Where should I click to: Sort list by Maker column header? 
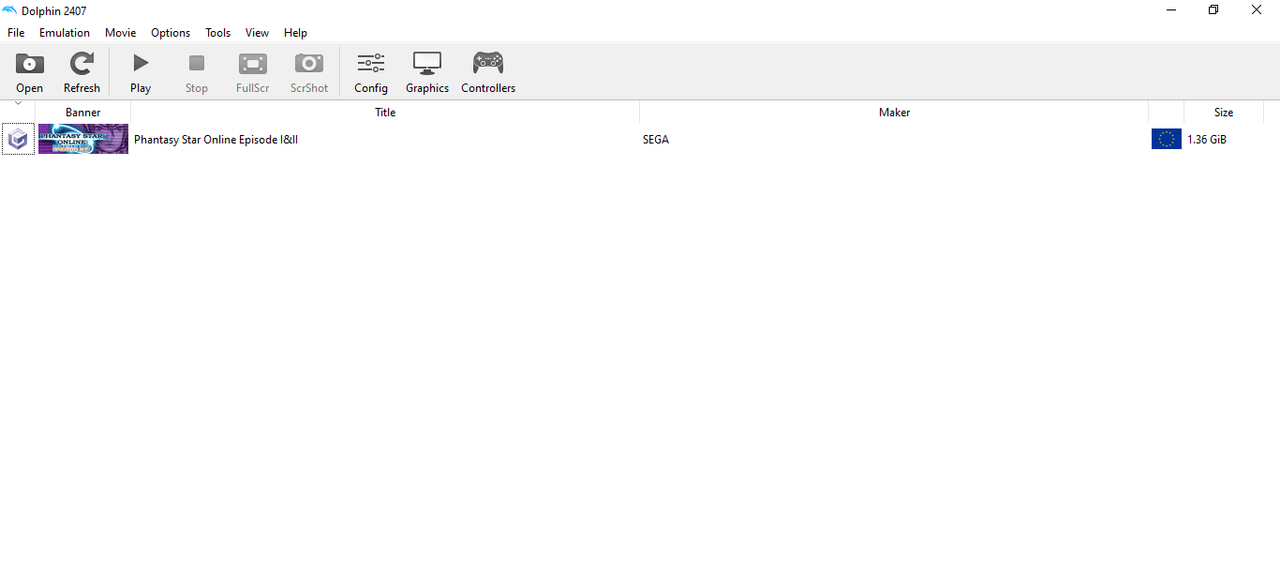(x=894, y=112)
